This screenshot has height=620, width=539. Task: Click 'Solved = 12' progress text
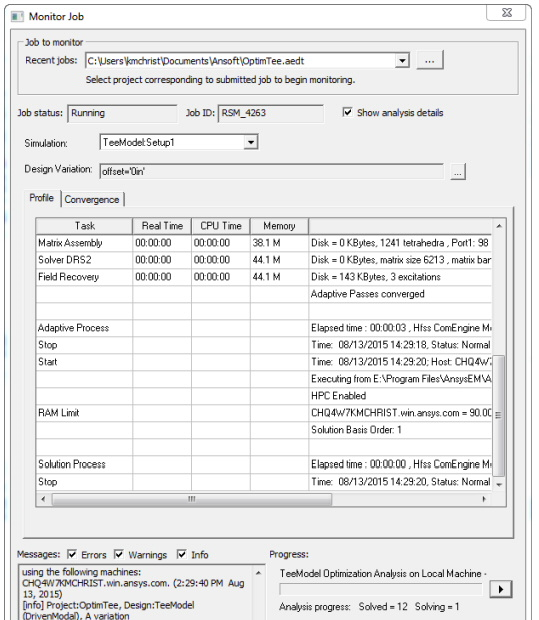point(383,607)
